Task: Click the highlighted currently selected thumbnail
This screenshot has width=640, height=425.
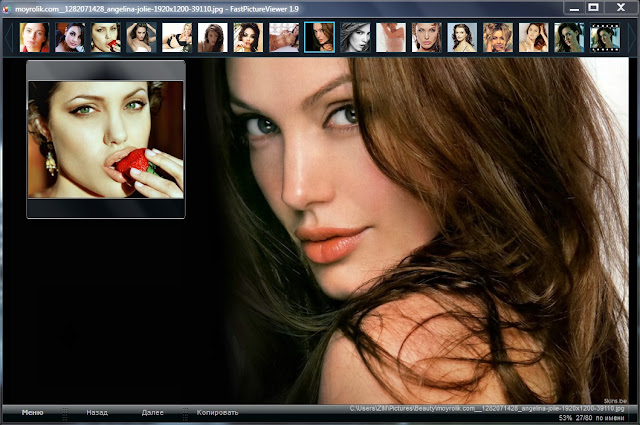Action: [320, 37]
